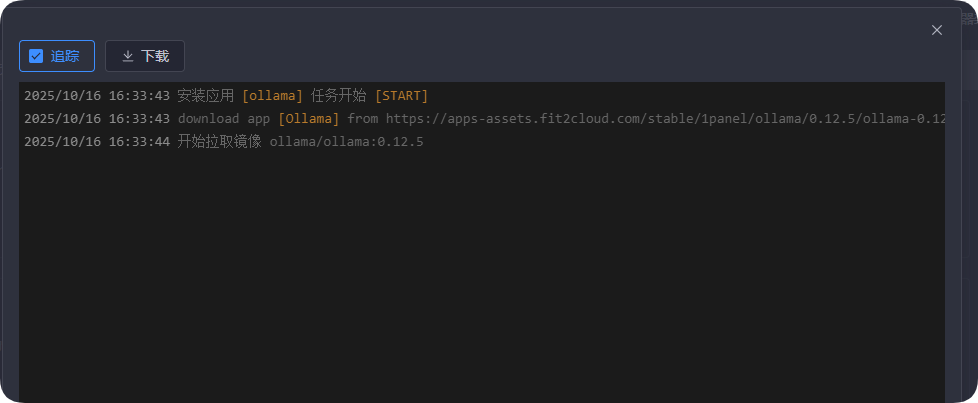Click the "download app" log text
The width and height of the screenshot is (978, 403).
pos(224,119)
